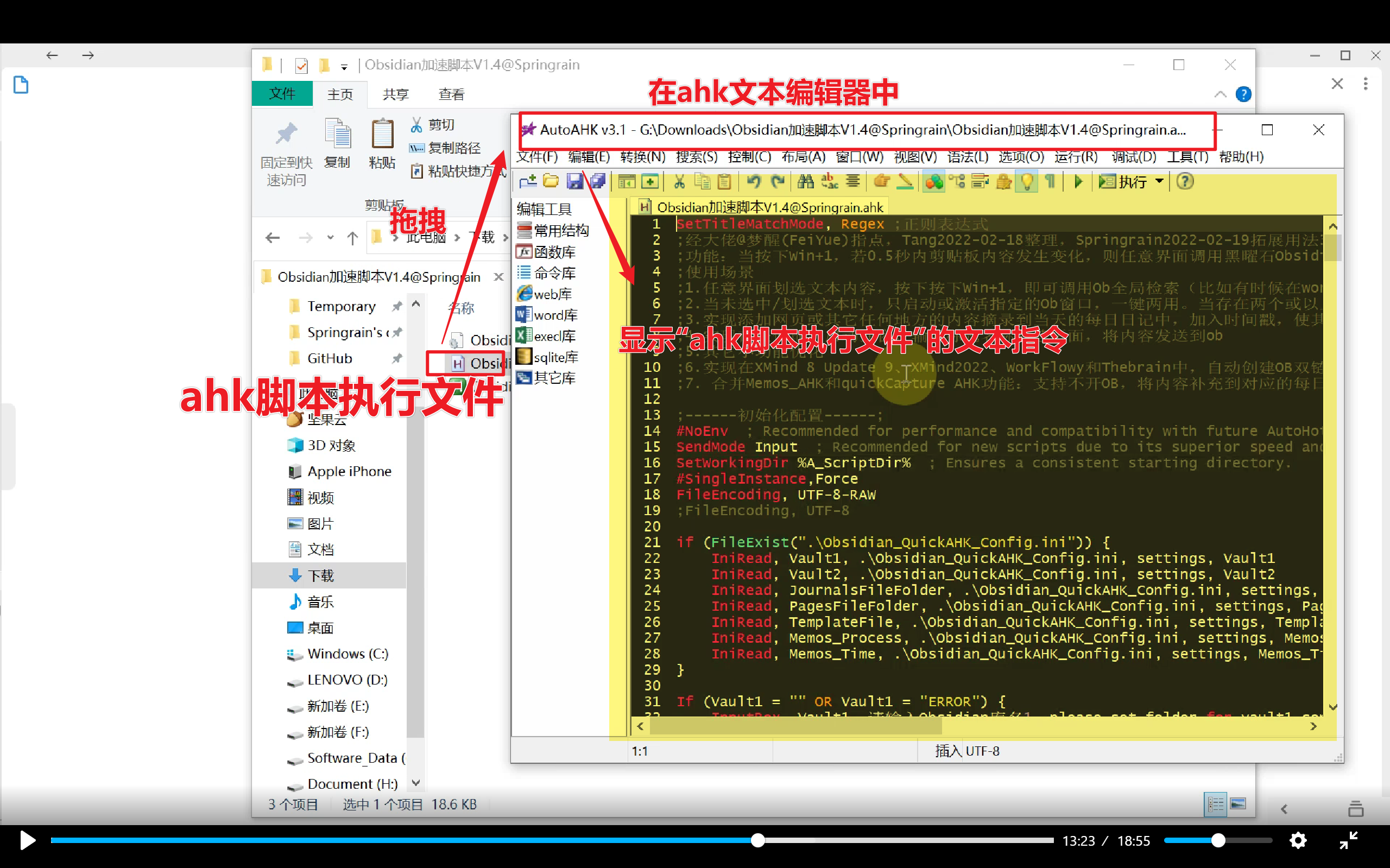
Task: Open the 文件(F) menu in AutoAHK
Action: [538, 157]
